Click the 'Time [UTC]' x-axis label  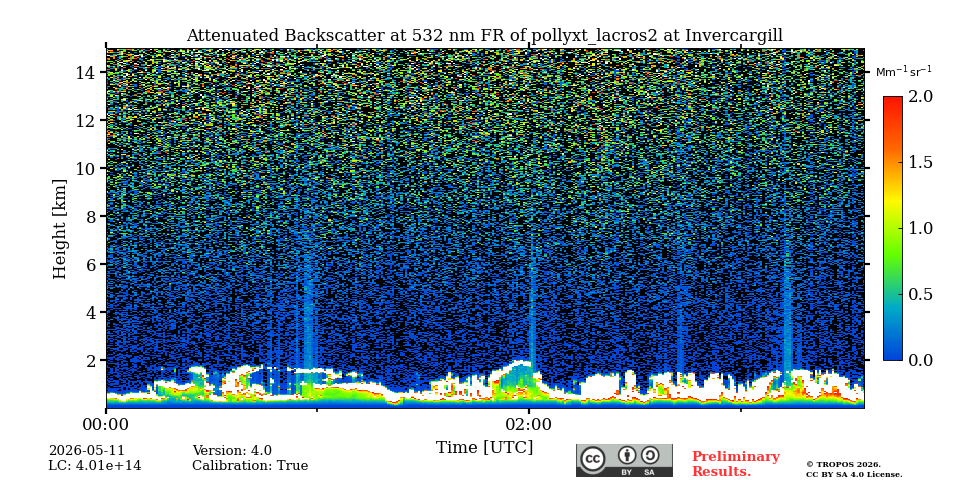(484, 447)
